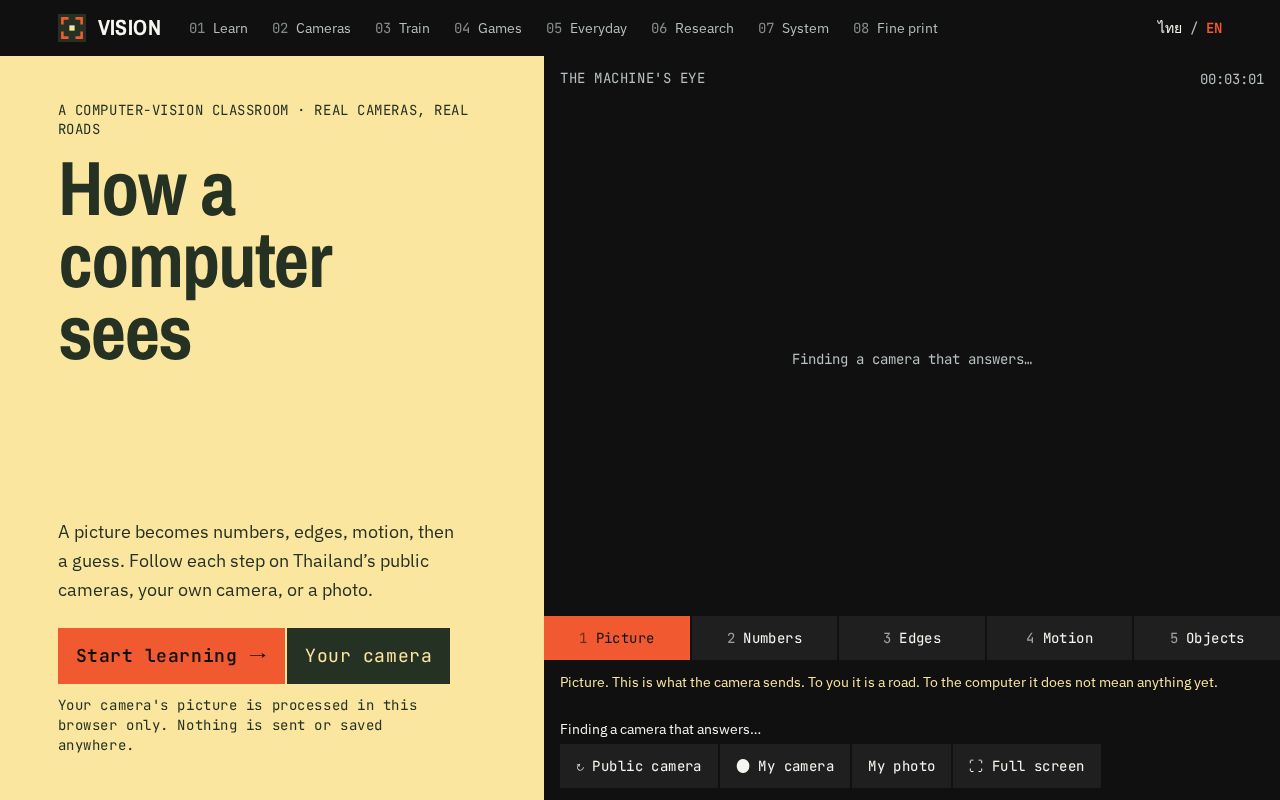Click the privacy note about browser processing
Screen dimensions: 1280x800
tap(238, 725)
